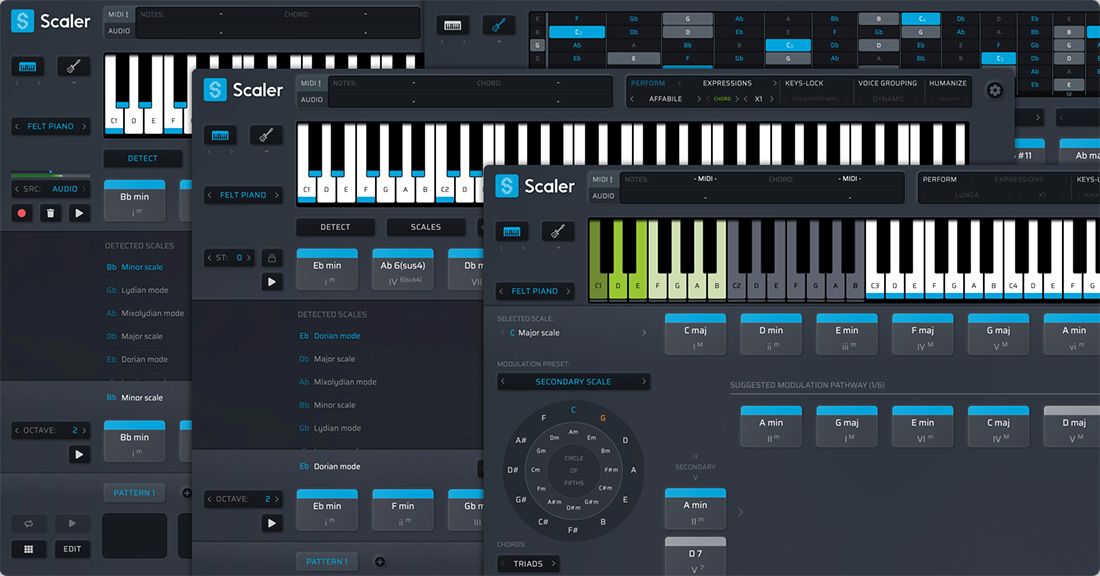Click the lock icon beside the ST value
Image resolution: width=1100 pixels, height=576 pixels.
(x=272, y=258)
